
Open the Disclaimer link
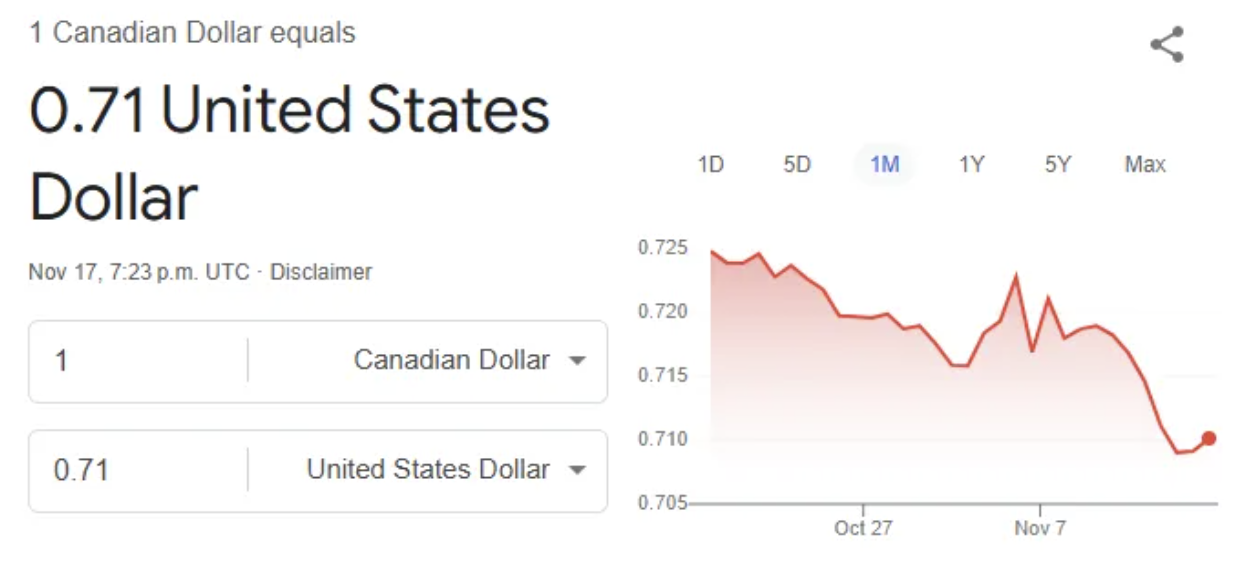pyautogui.click(x=321, y=272)
